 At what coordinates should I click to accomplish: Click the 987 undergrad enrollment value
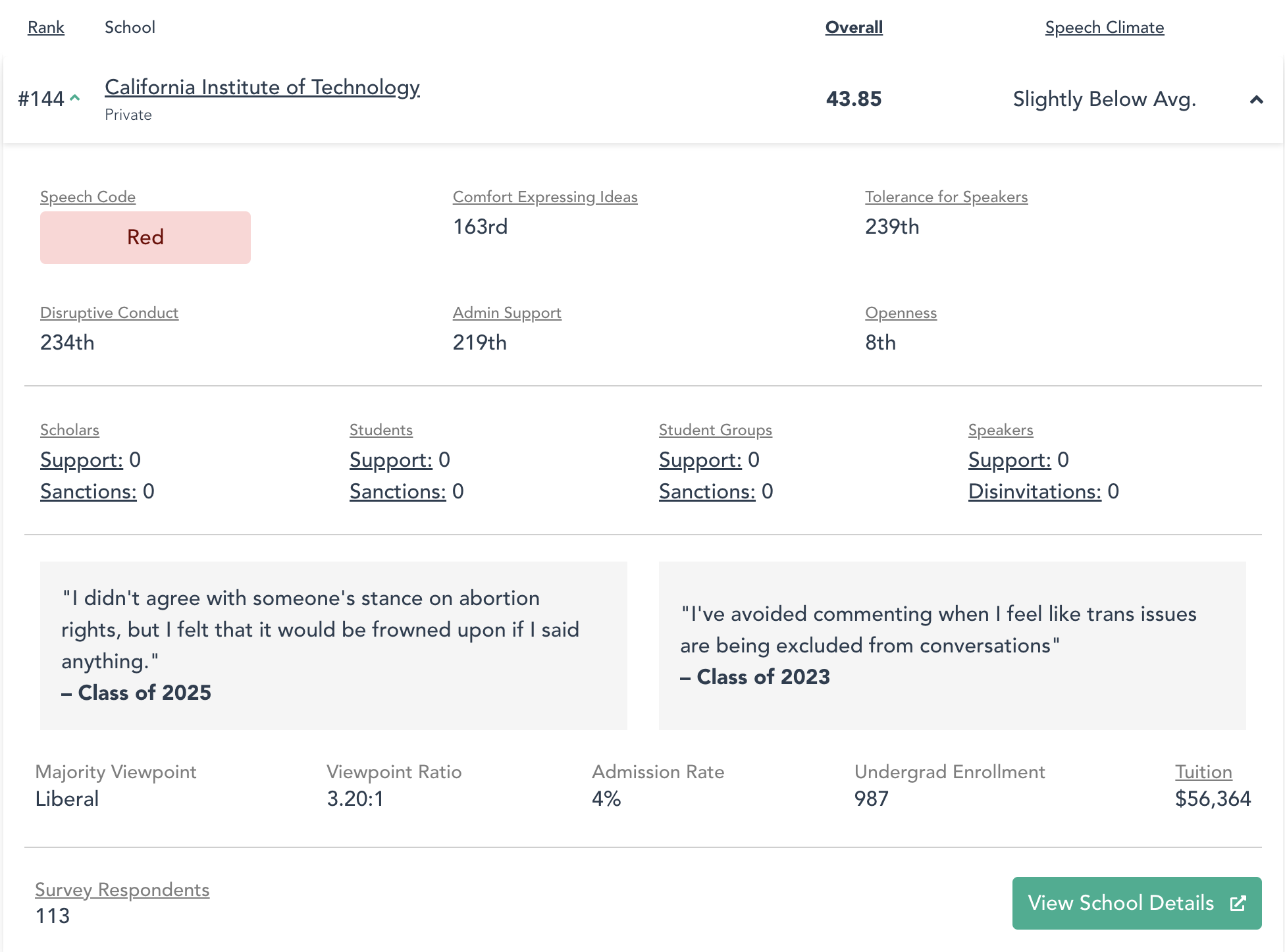[872, 799]
